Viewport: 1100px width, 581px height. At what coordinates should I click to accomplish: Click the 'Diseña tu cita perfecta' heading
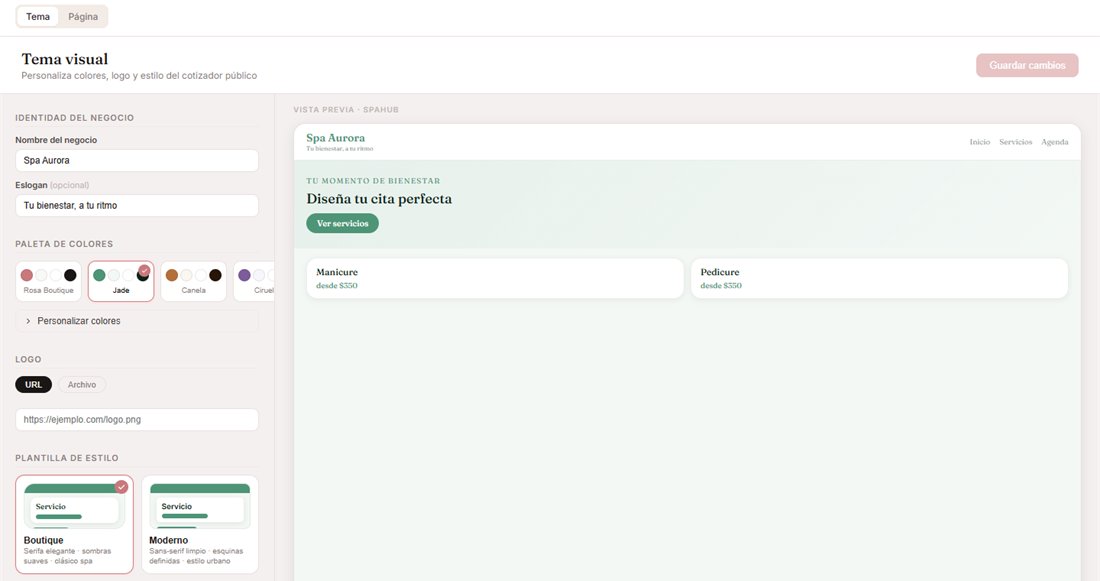379,199
